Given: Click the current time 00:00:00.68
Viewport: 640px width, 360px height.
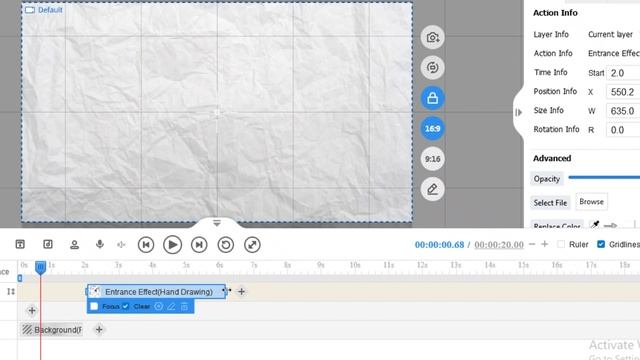Looking at the screenshot, I should click(439, 244).
